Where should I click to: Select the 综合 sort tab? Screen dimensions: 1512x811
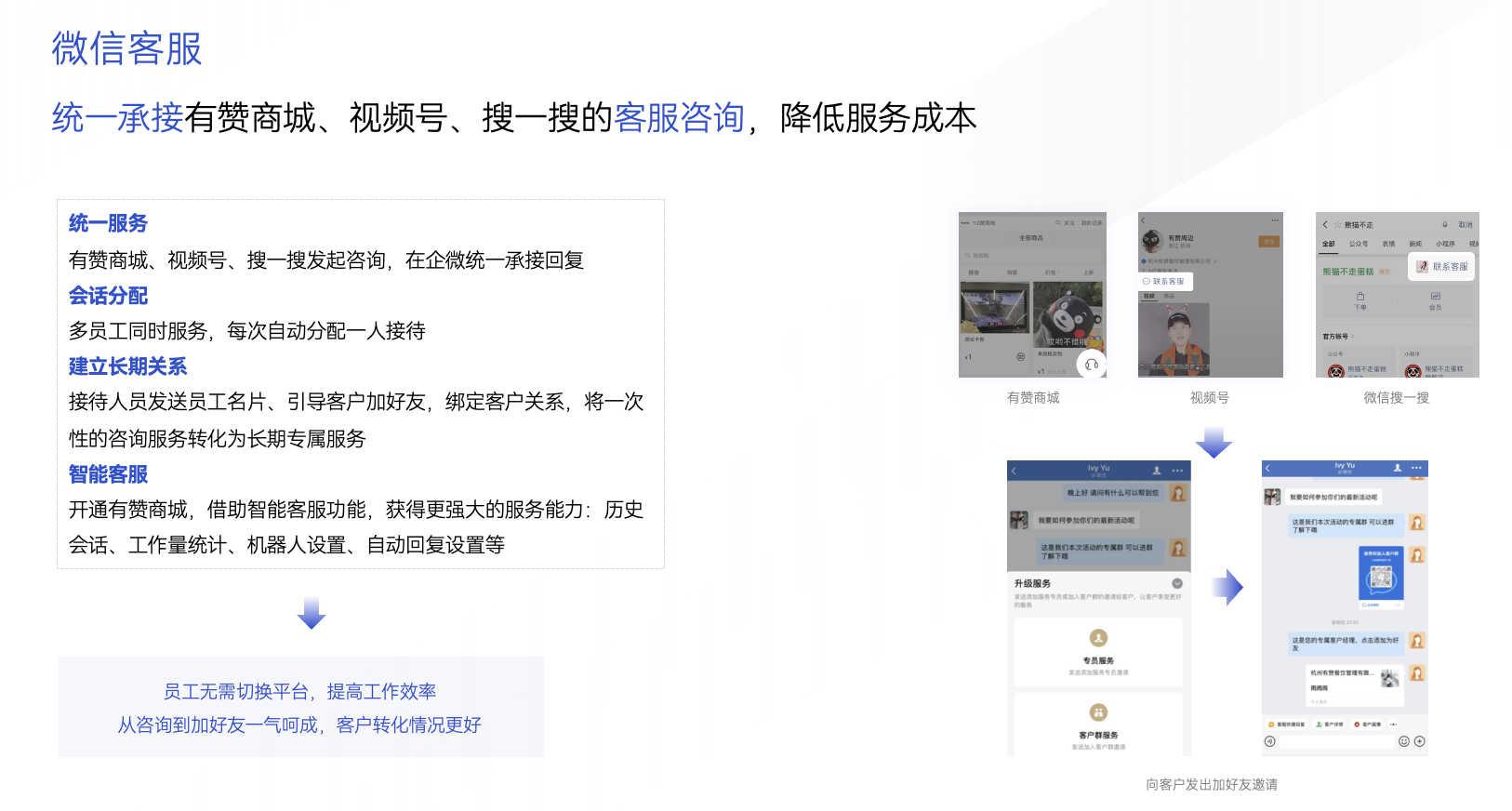pos(974,273)
